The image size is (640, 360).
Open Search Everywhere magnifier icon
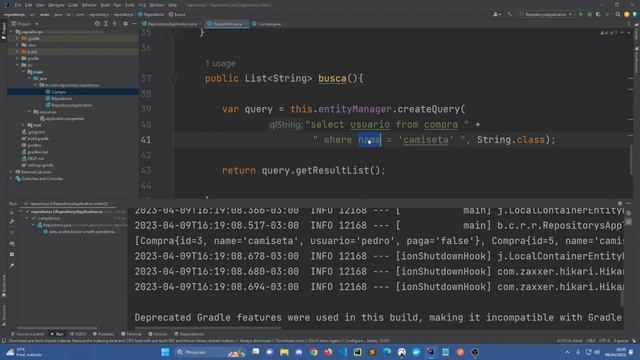618,14
